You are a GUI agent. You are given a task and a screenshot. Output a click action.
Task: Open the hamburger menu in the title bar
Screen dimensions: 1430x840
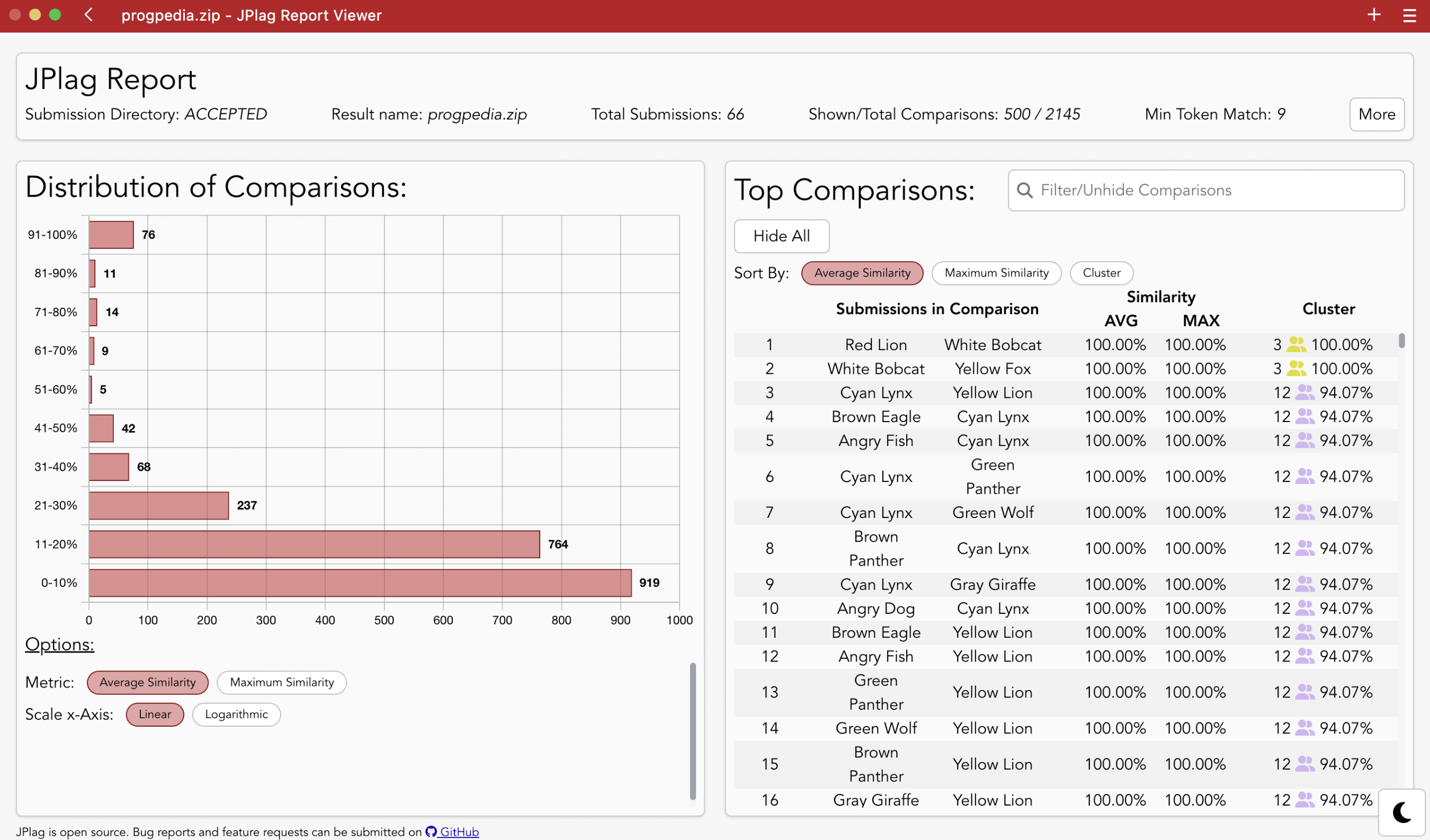pyautogui.click(x=1409, y=15)
